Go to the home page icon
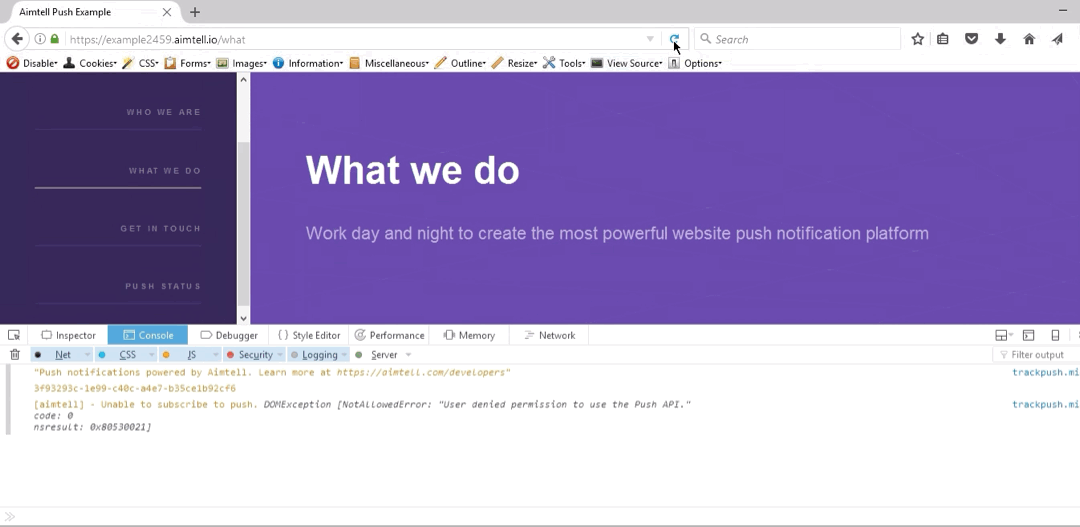 tap(1029, 39)
